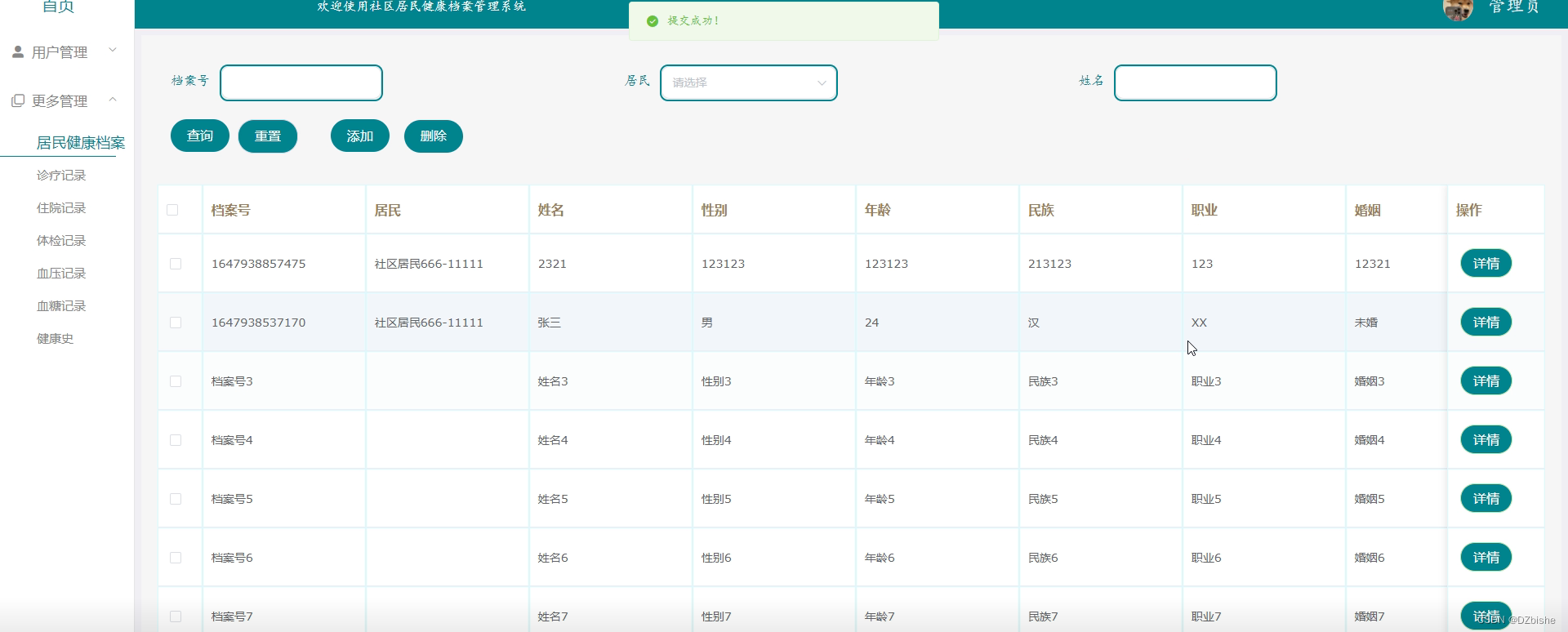
Task: Tick the select-all header checkbox
Action: [x=172, y=210]
